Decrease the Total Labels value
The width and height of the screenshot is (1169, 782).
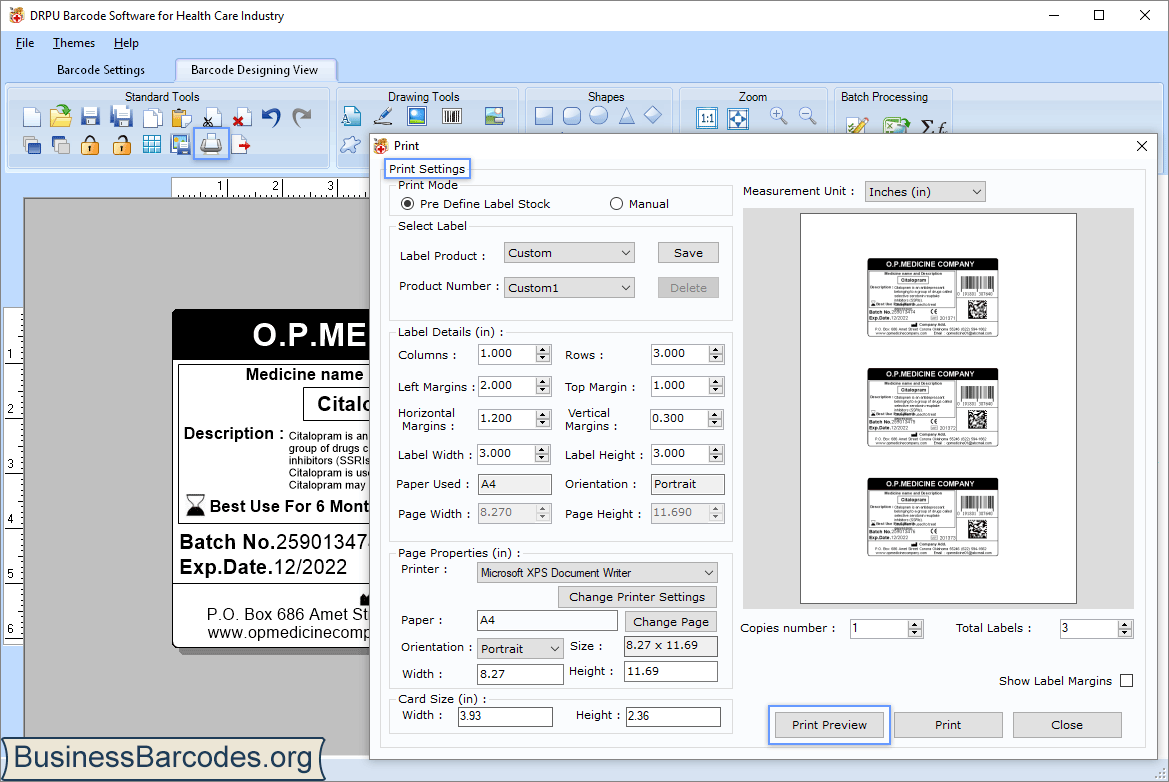(1125, 633)
